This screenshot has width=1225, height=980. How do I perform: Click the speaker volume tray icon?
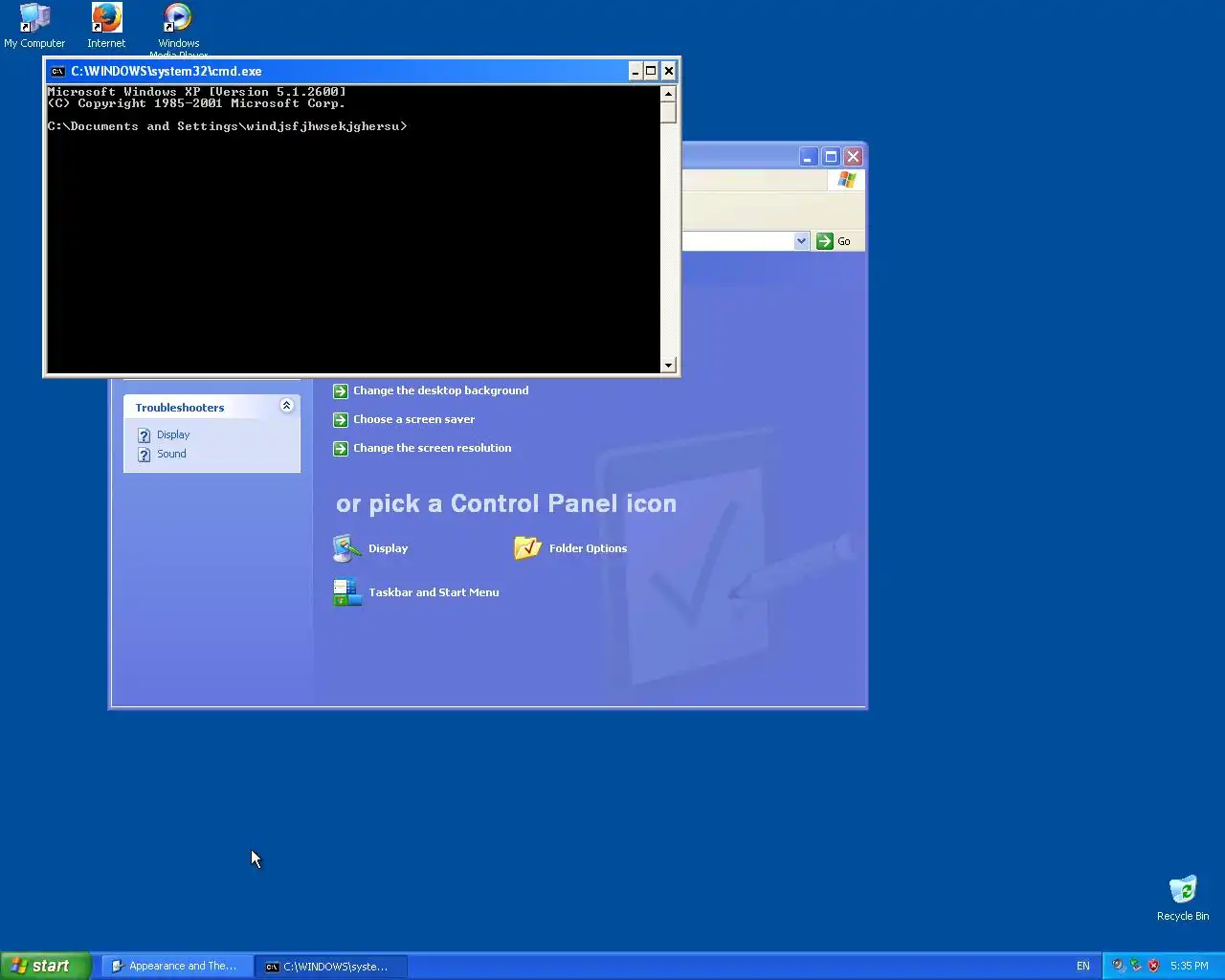pos(1118,966)
